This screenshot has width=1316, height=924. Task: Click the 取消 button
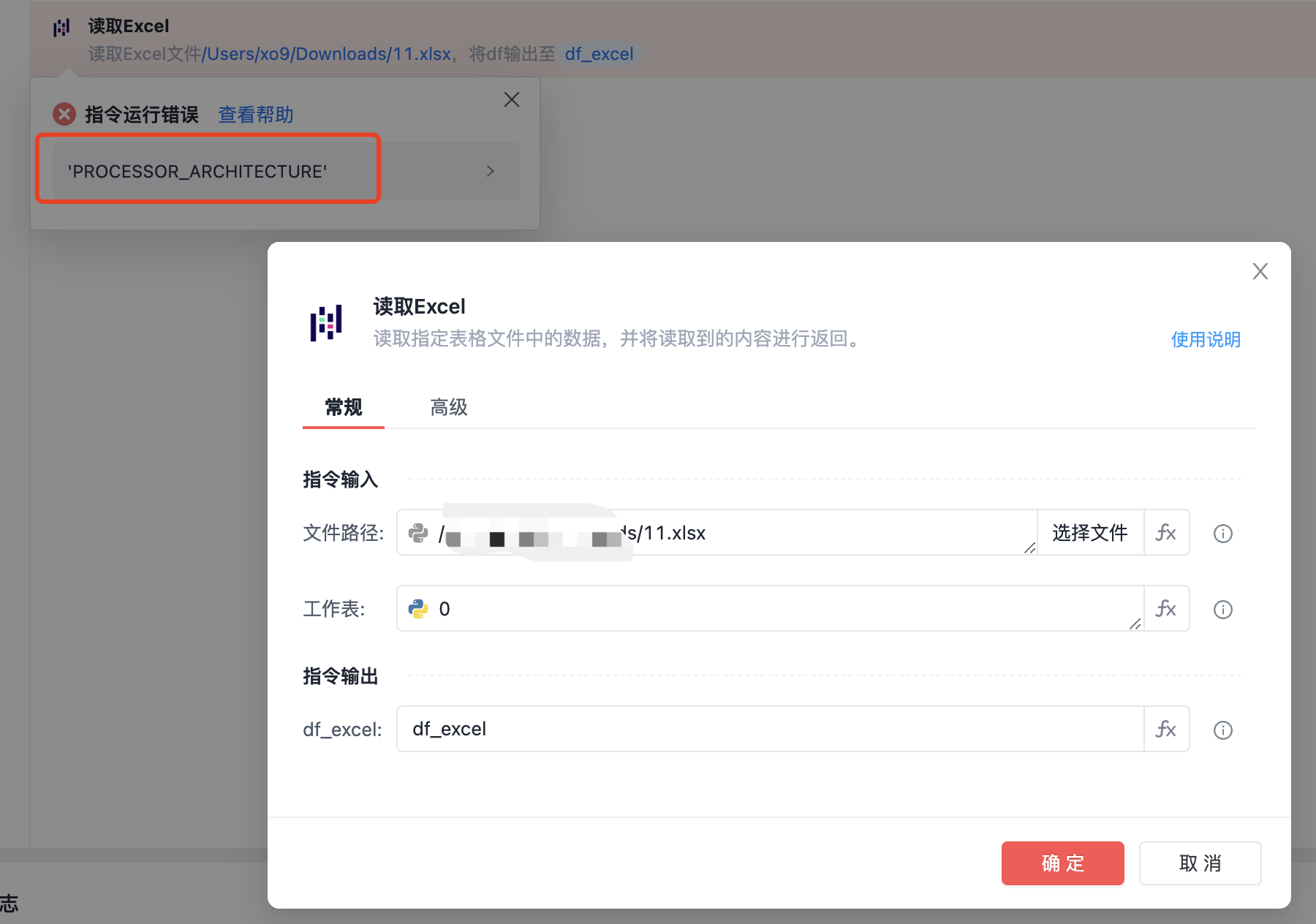[x=1200, y=863]
